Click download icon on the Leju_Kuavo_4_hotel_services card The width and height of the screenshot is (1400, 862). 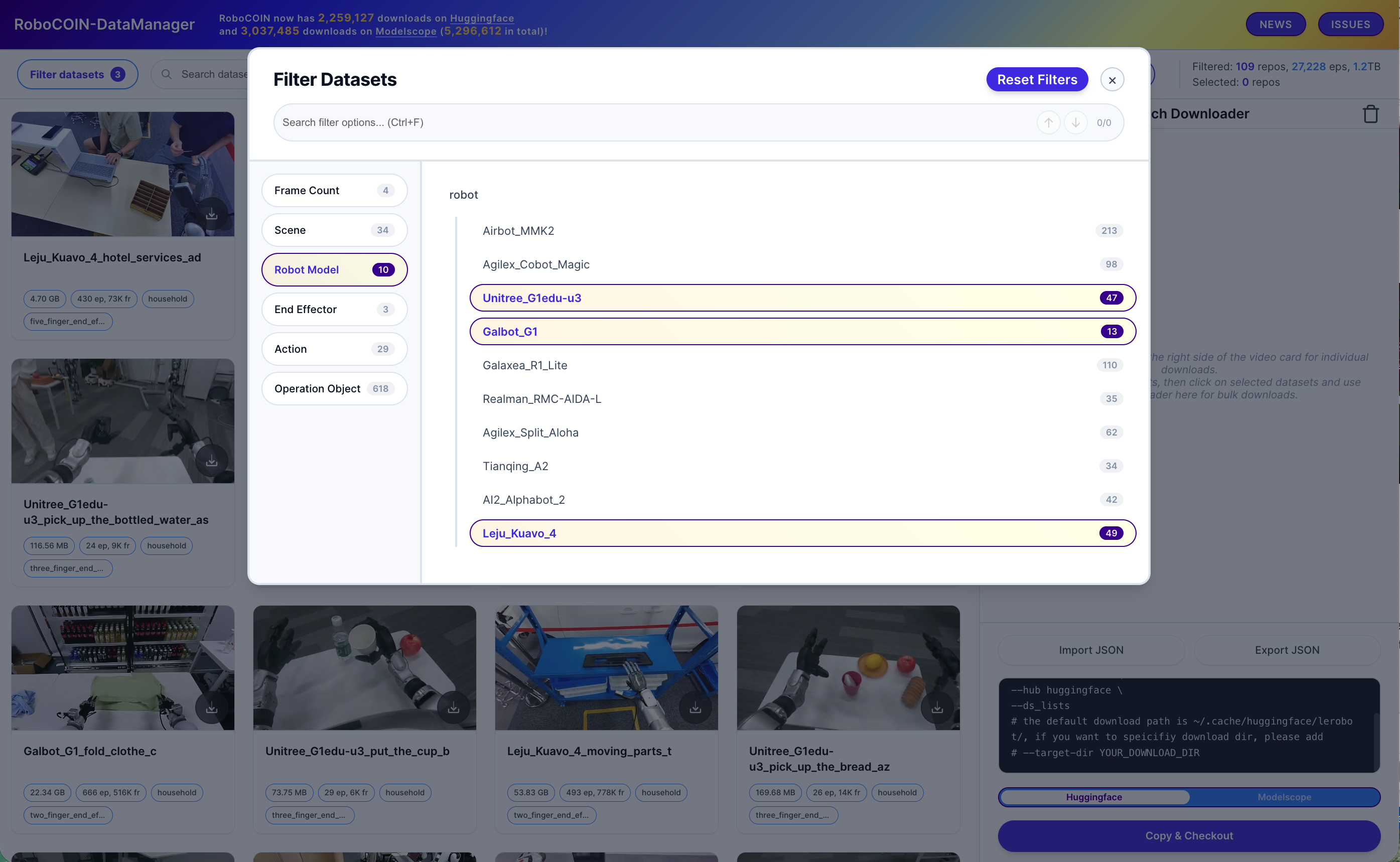(x=211, y=214)
